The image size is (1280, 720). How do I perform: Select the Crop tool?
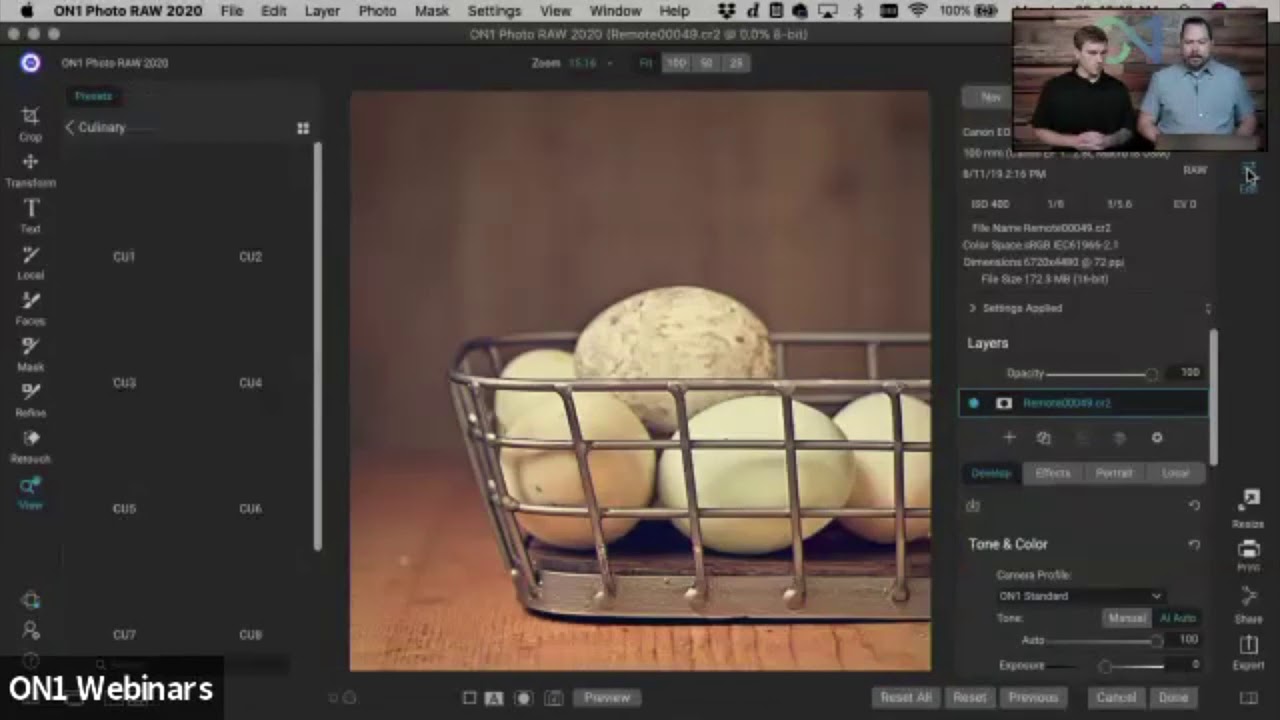point(30,124)
